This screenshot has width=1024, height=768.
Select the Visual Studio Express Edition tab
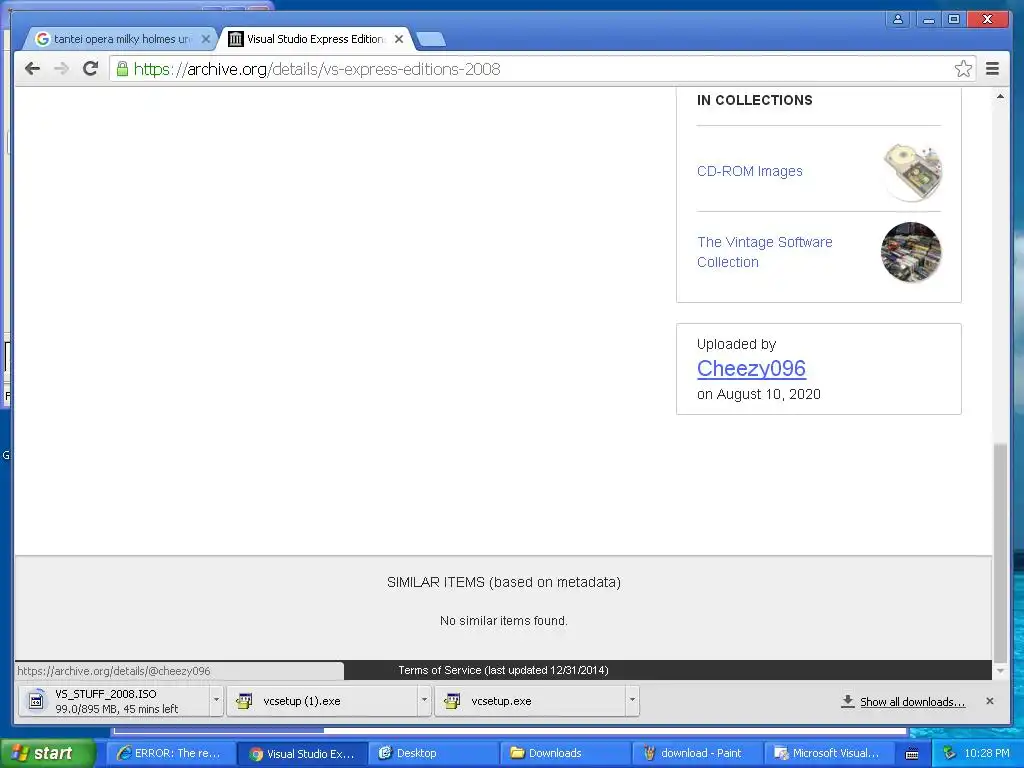point(315,39)
